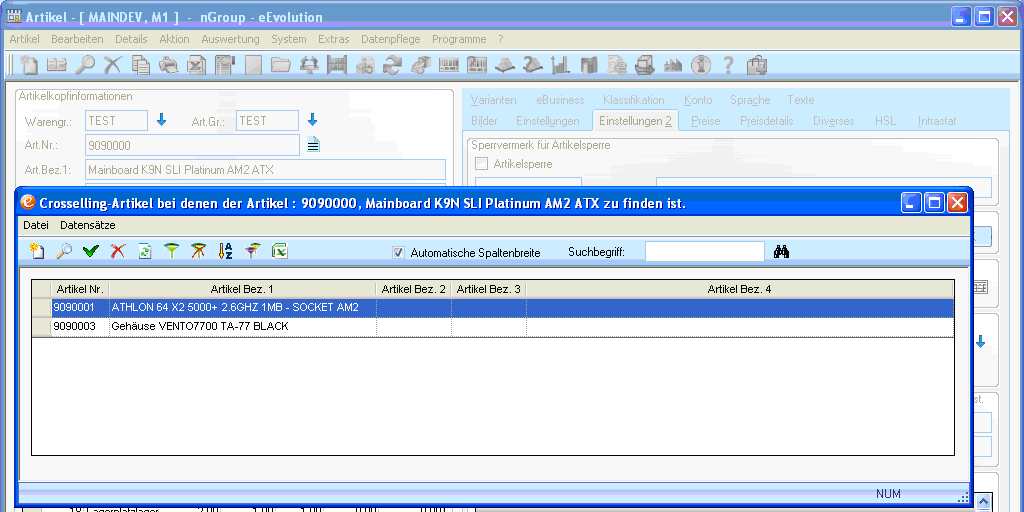Viewport: 1024px width, 512px height.
Task: Start search with the binoculars icon
Action: click(782, 252)
